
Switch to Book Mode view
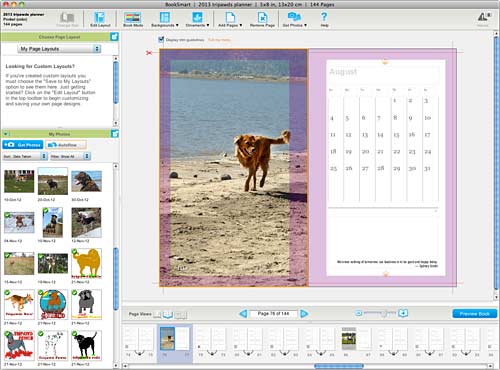pos(133,19)
